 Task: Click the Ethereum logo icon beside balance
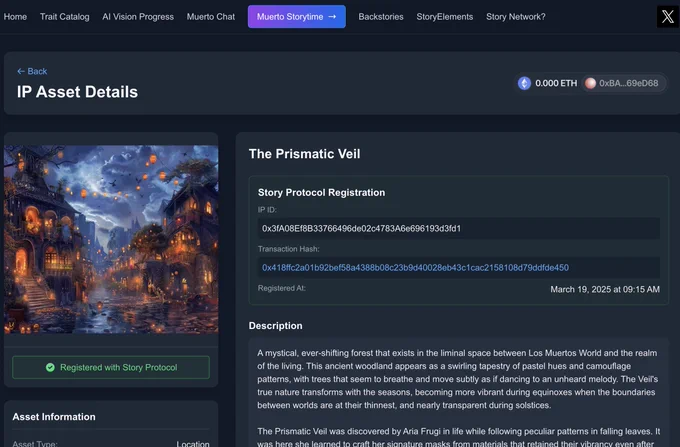pos(524,83)
